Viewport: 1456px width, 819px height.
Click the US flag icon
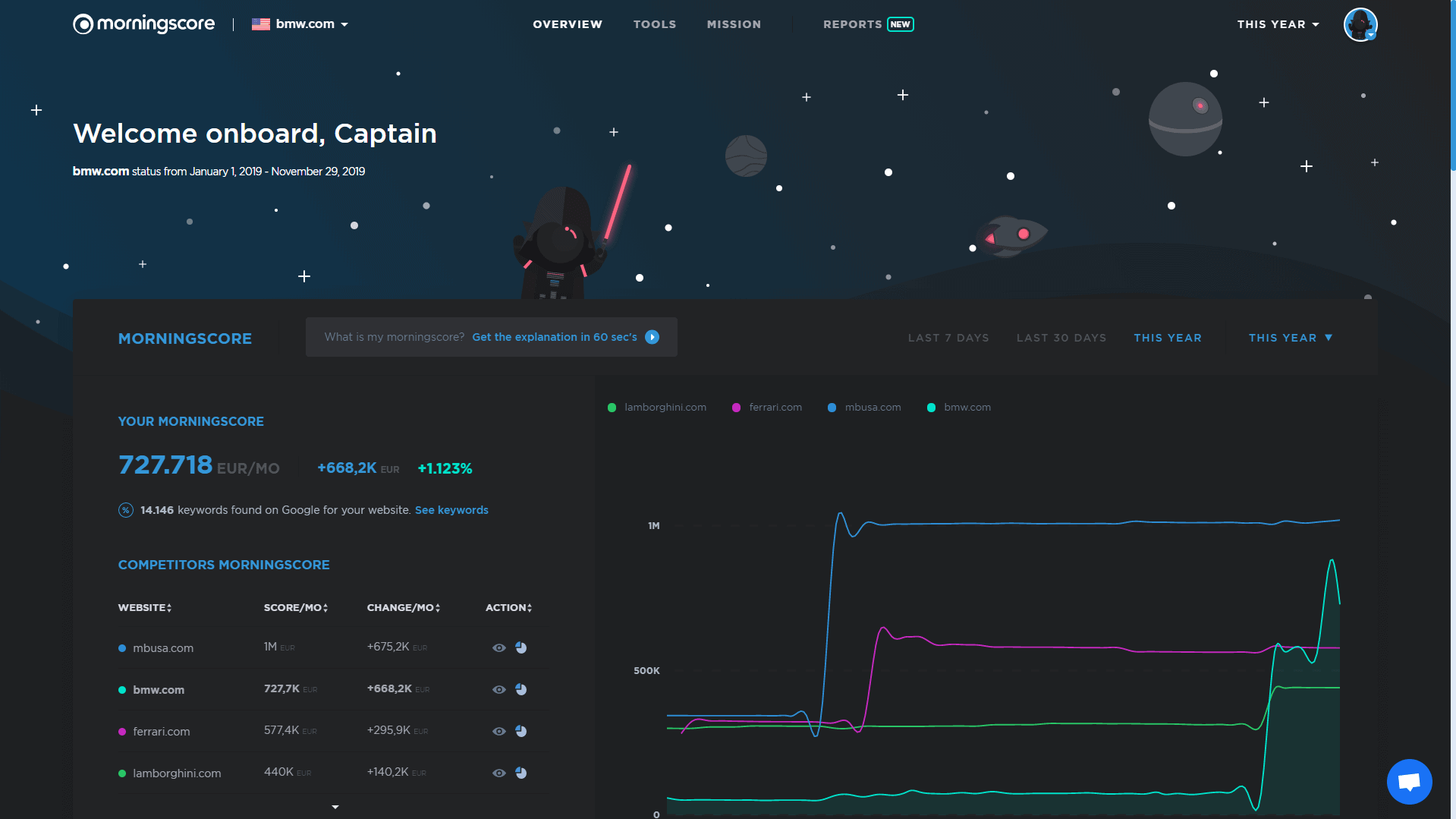[261, 24]
